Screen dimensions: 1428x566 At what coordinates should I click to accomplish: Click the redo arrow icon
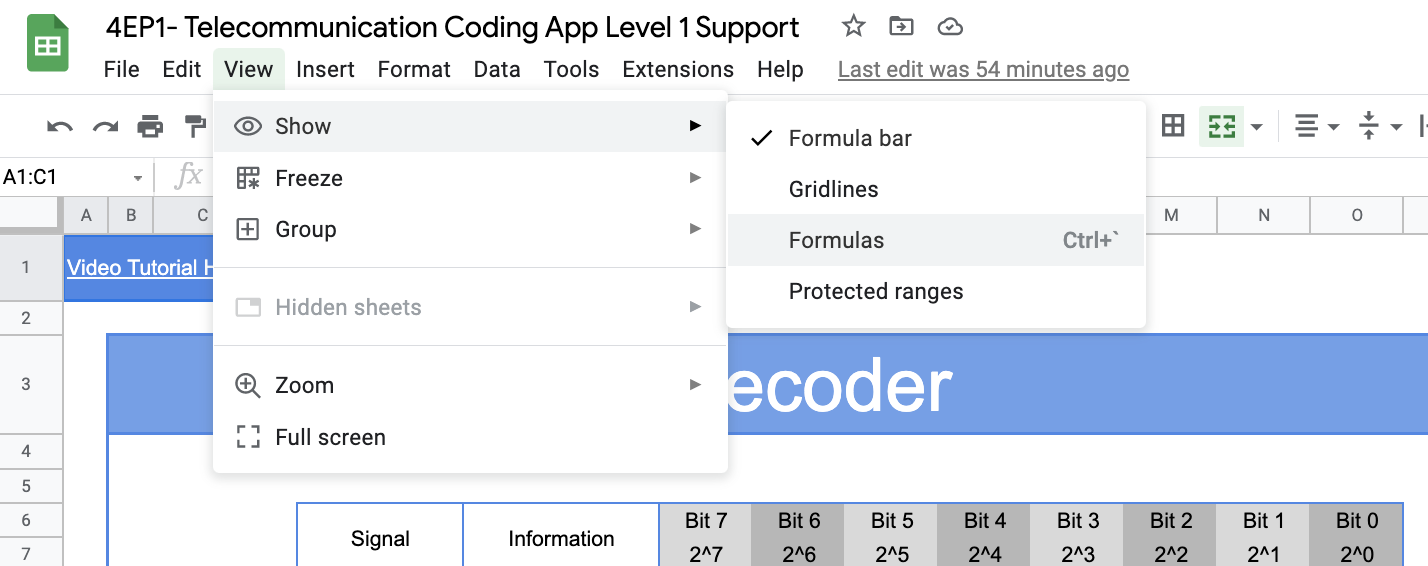tap(105, 127)
